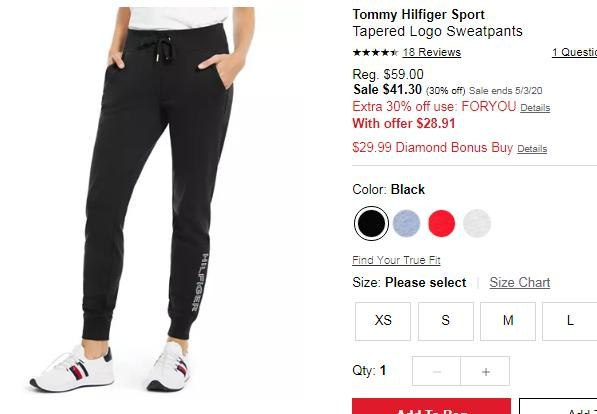This screenshot has height=414, width=597.
Task: Click the Add To Bag button
Action: [431, 406]
